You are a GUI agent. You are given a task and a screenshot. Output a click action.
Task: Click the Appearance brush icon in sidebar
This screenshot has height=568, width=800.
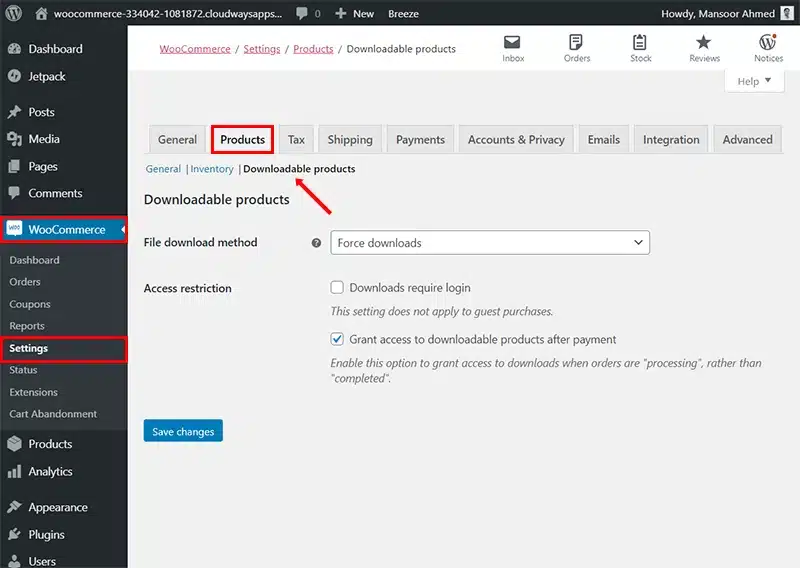coord(14,507)
